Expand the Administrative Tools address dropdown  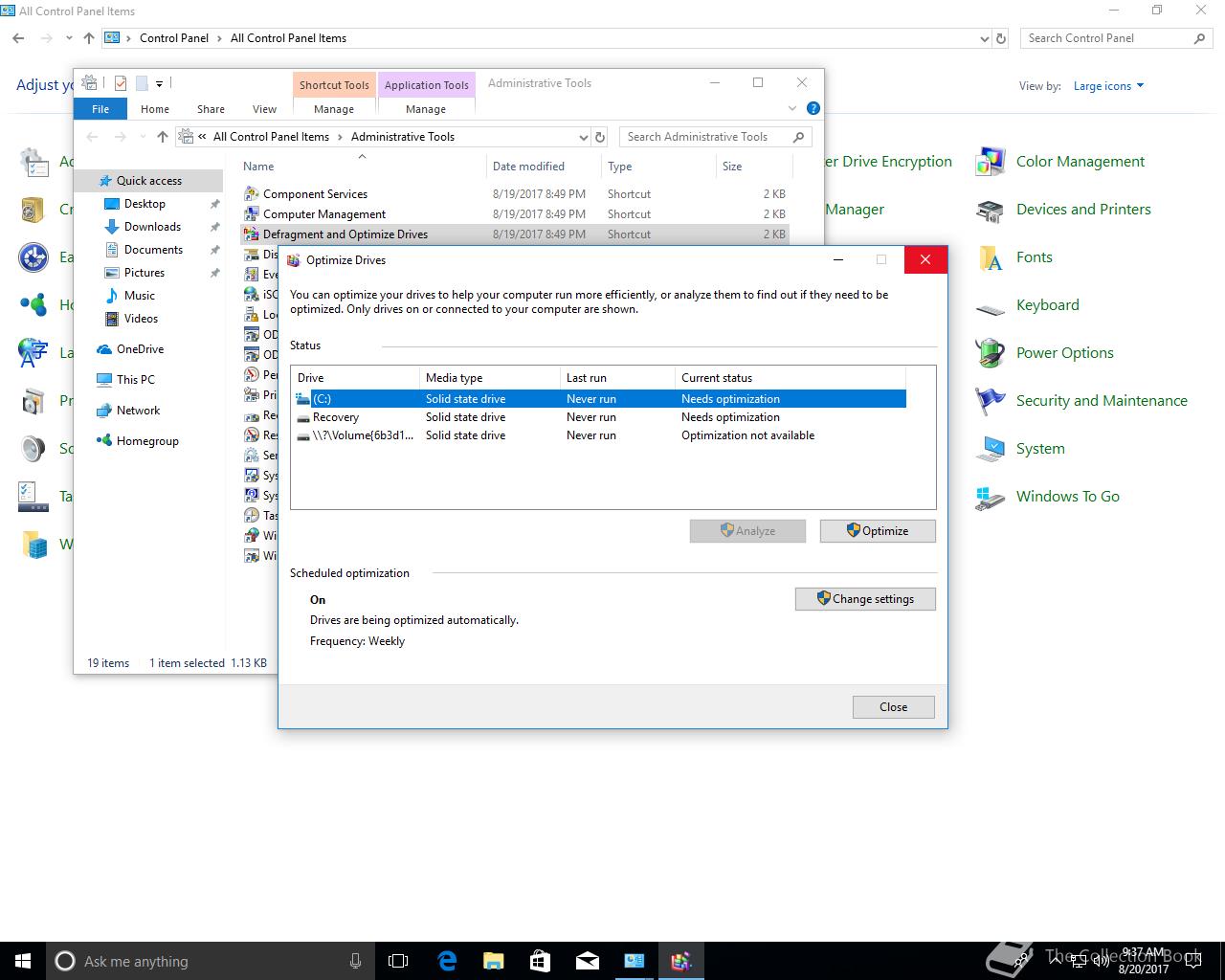pyautogui.click(x=584, y=137)
